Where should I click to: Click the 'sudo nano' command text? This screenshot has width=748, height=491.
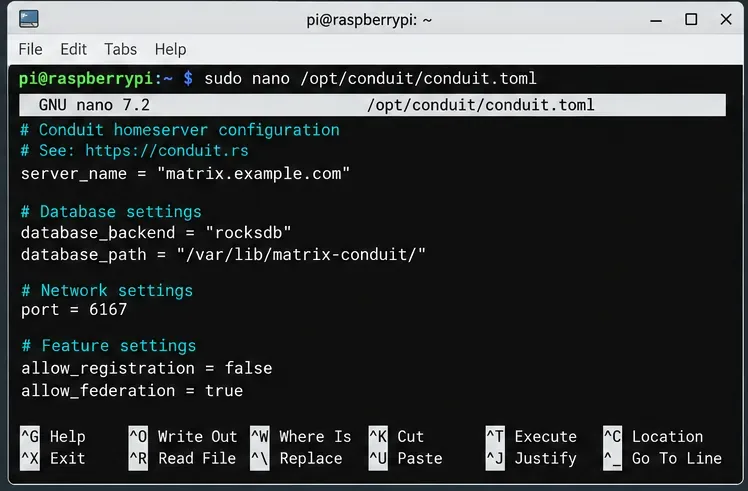pyautogui.click(x=247, y=78)
